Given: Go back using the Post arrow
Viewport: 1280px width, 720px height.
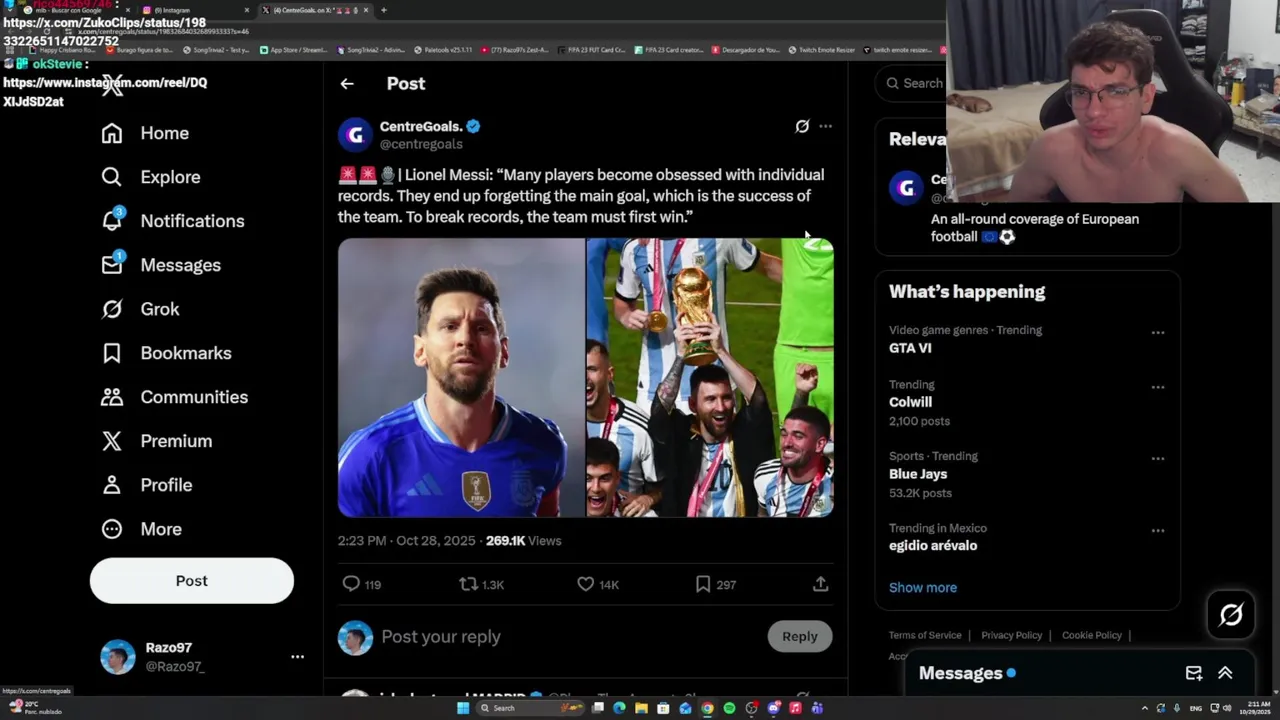Looking at the screenshot, I should click(347, 84).
